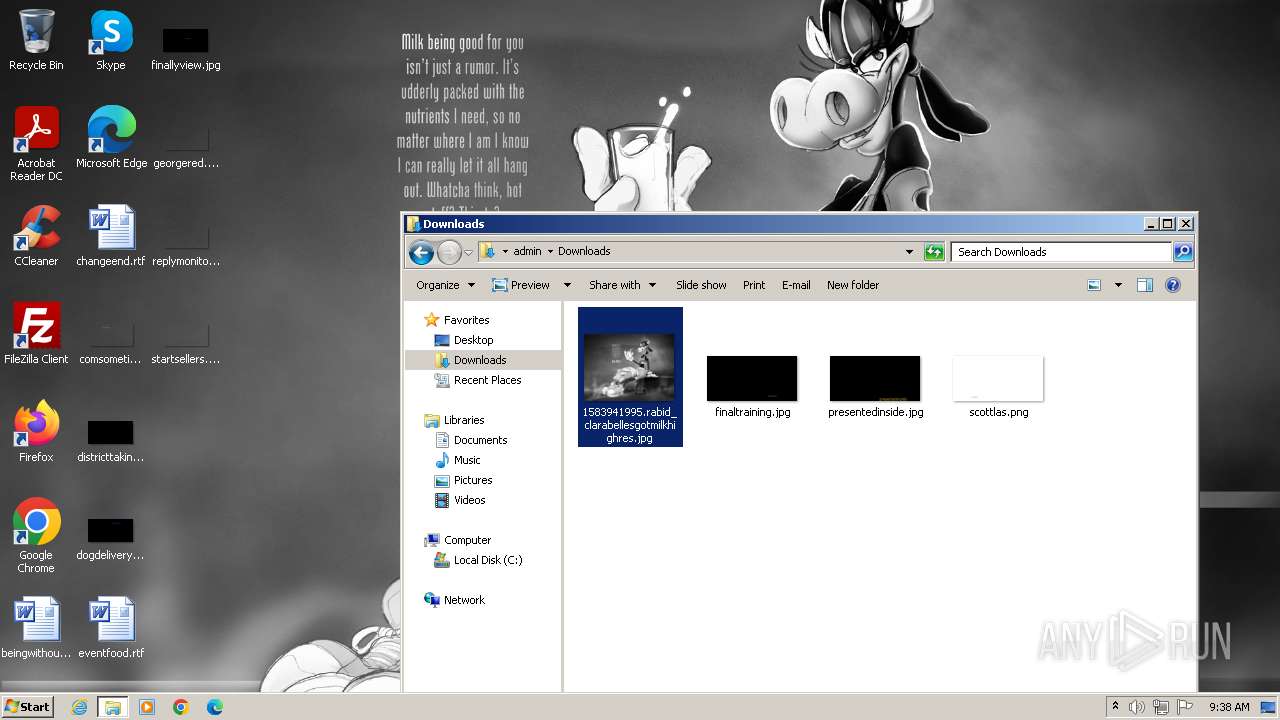This screenshot has width=1280, height=720.
Task: Open Recent Places in navigation pane
Action: (487, 380)
